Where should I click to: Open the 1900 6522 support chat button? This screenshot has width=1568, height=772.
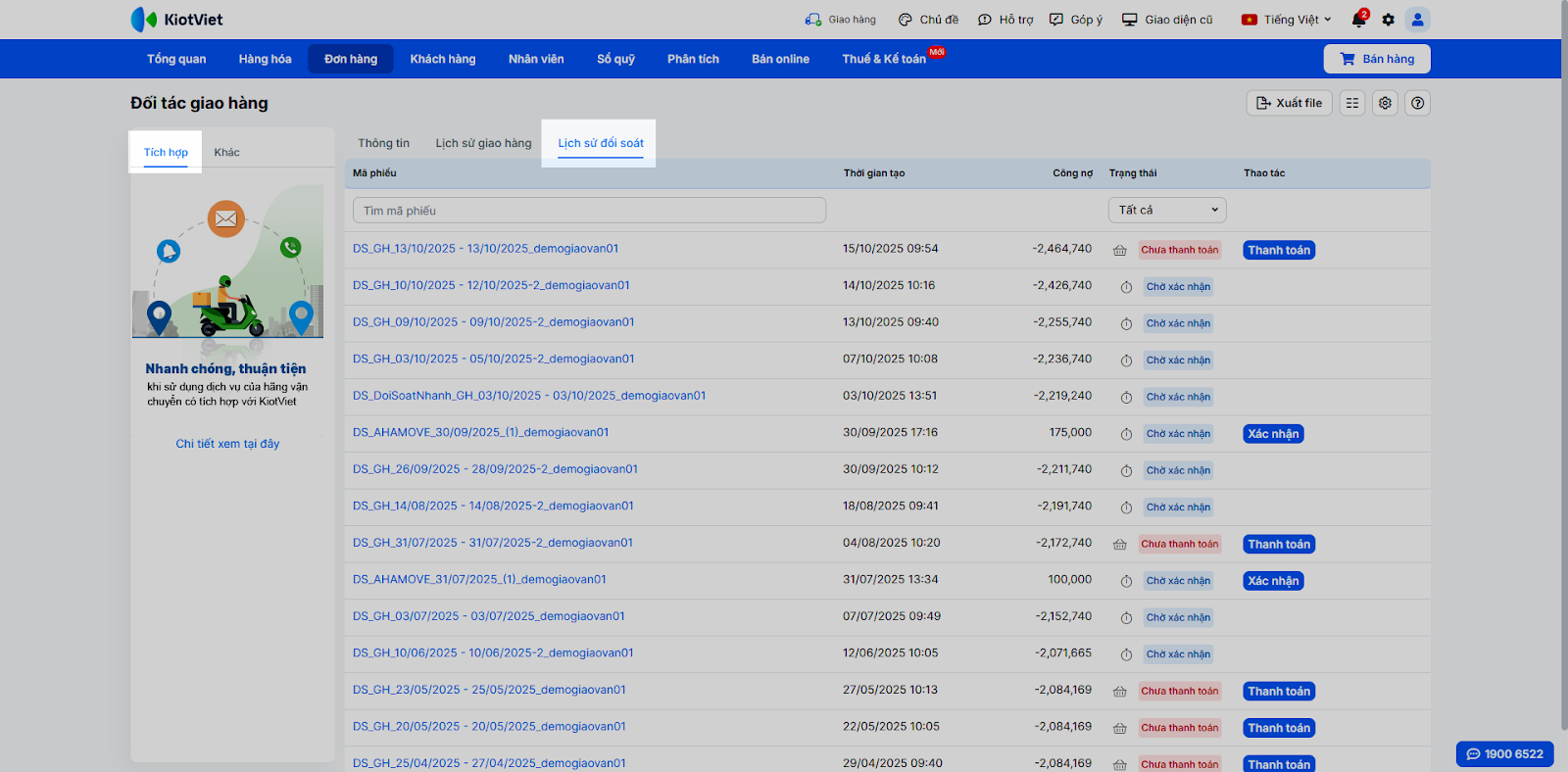point(1504,753)
